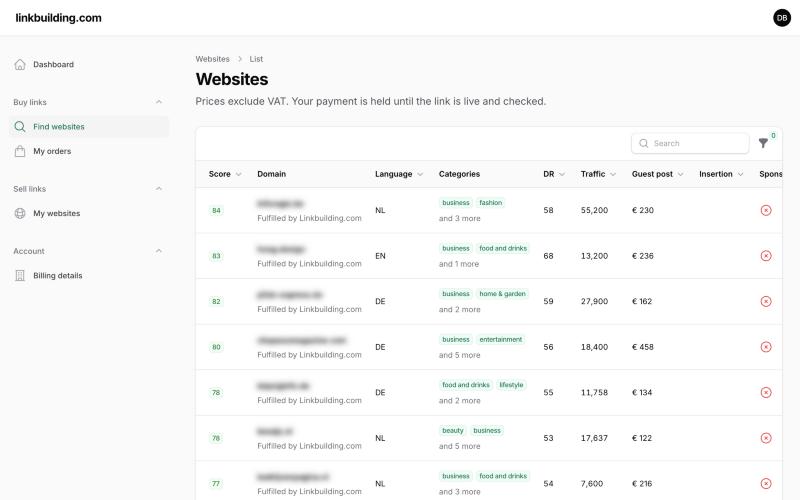Open the DB user avatar menu
800x500 pixels.
pos(782,18)
